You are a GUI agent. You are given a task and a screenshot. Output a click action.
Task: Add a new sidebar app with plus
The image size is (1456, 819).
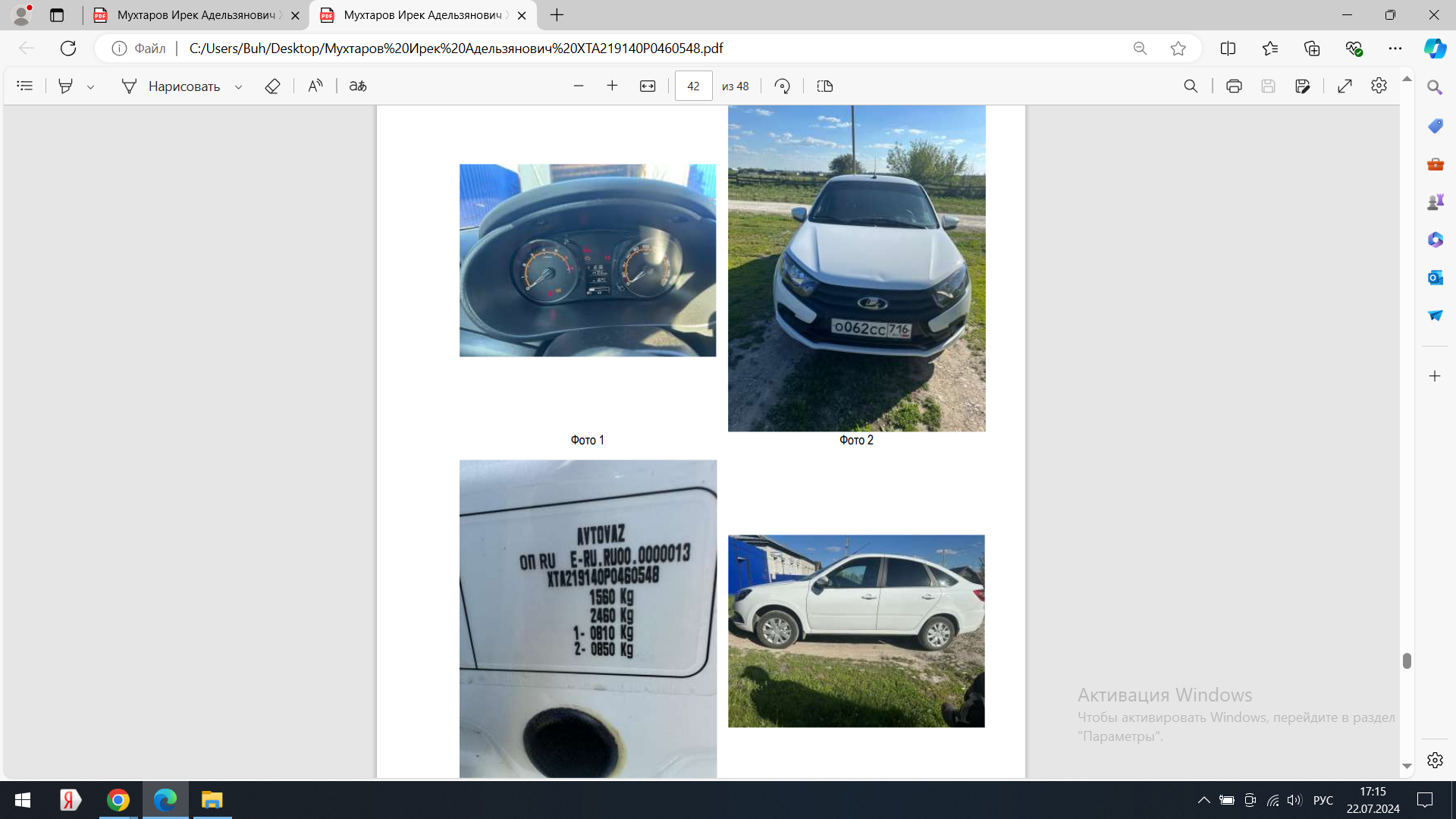coord(1435,376)
